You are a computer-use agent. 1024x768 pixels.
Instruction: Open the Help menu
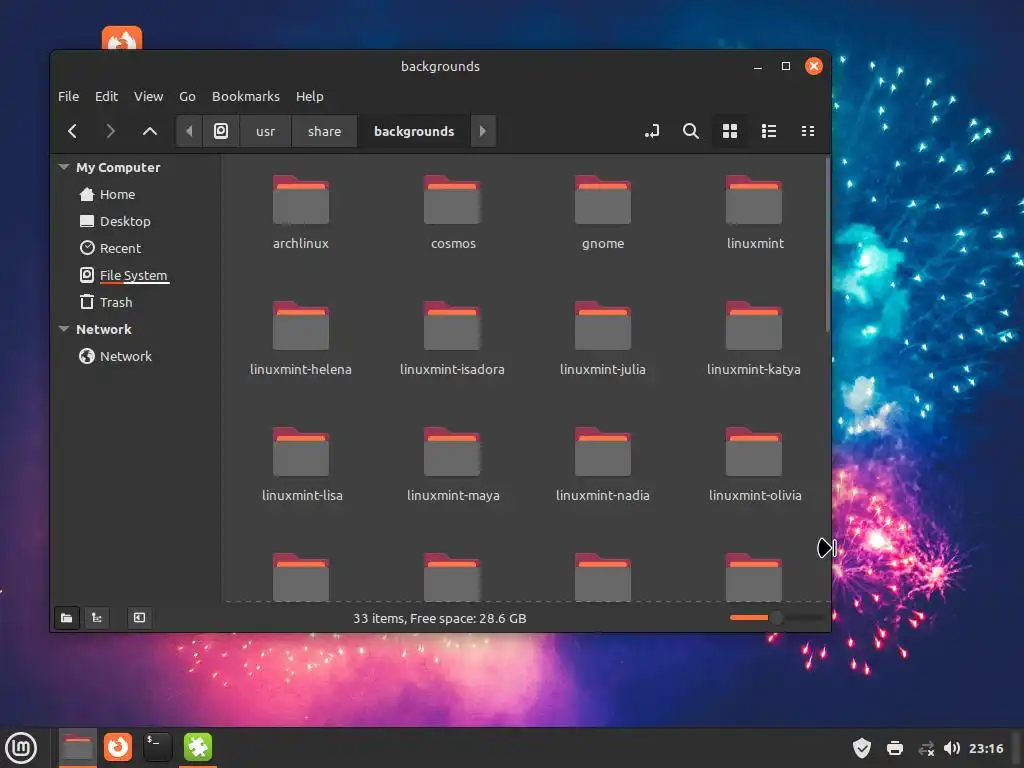[310, 96]
